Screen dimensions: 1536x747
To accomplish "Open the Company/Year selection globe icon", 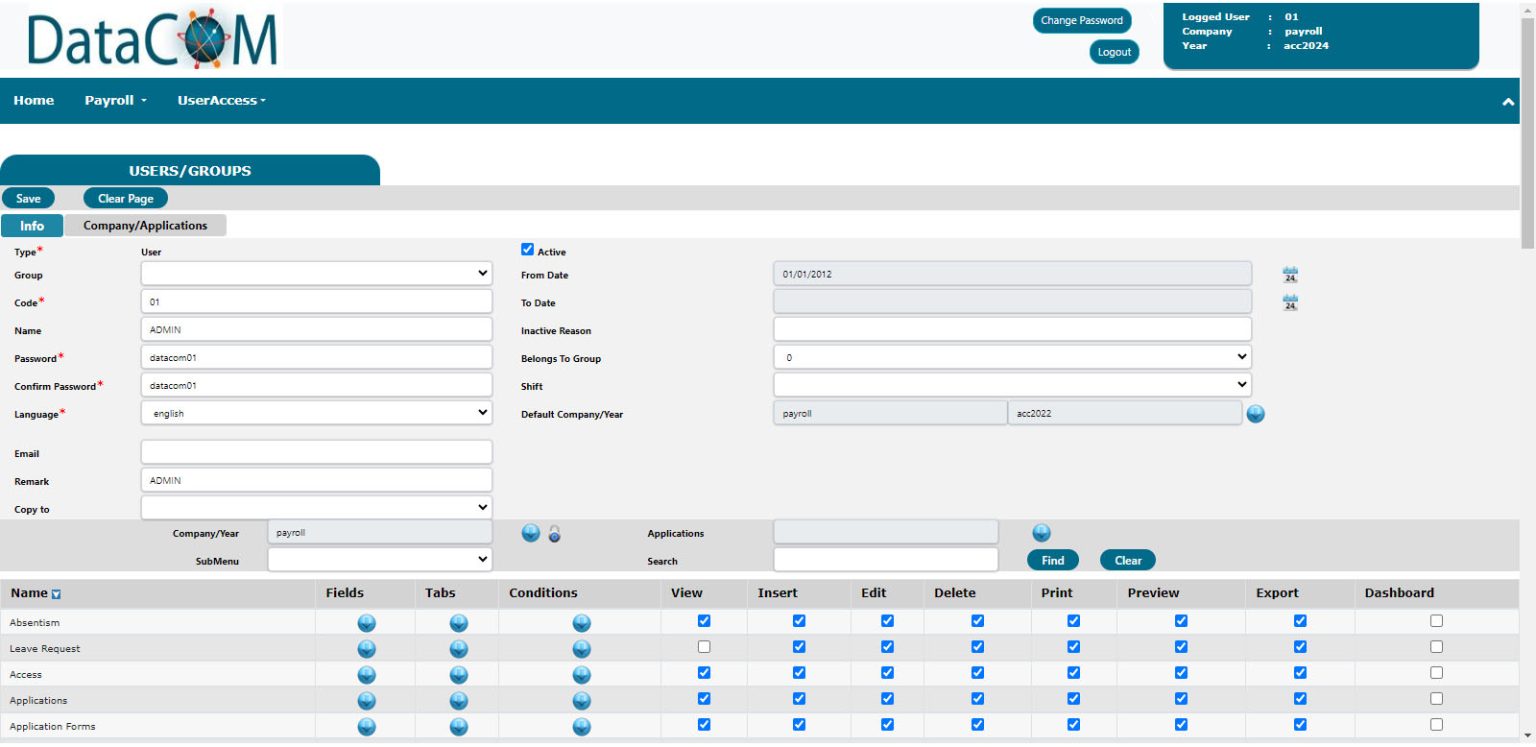I will pos(529,533).
